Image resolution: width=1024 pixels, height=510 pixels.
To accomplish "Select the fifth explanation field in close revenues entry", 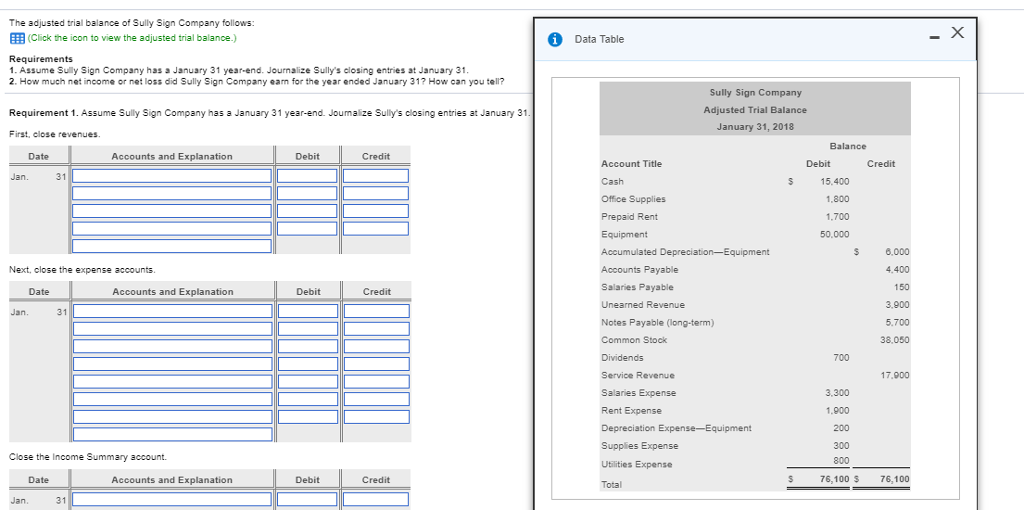I will point(172,246).
